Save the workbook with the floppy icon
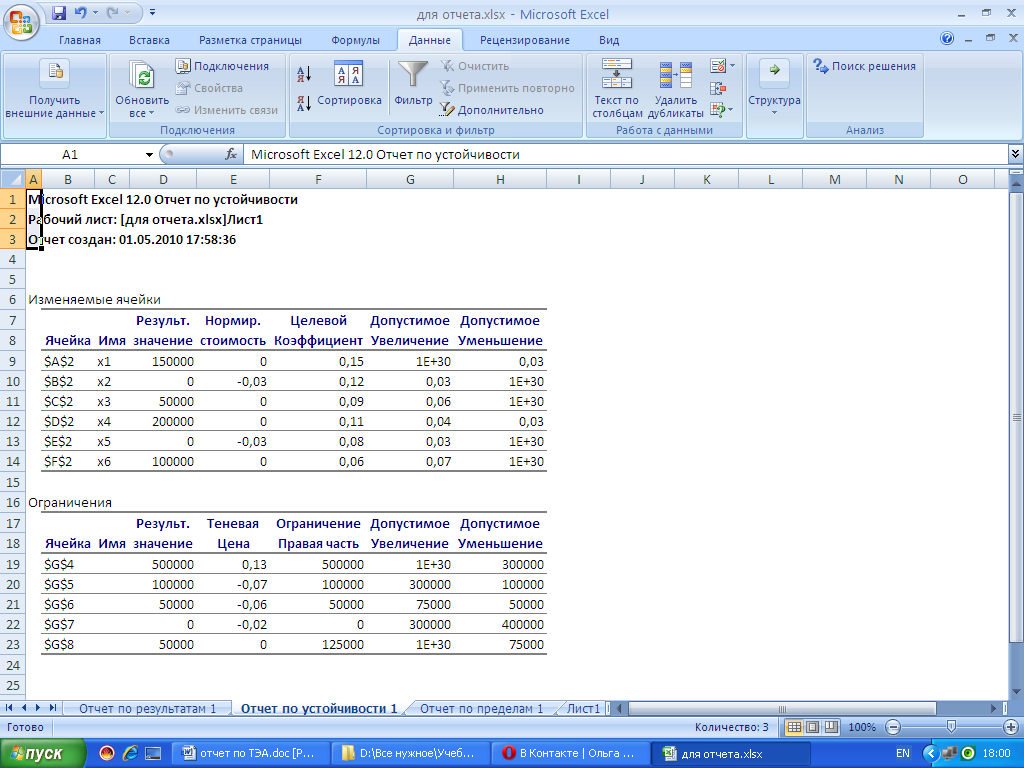This screenshot has height=768, width=1024. [x=59, y=12]
